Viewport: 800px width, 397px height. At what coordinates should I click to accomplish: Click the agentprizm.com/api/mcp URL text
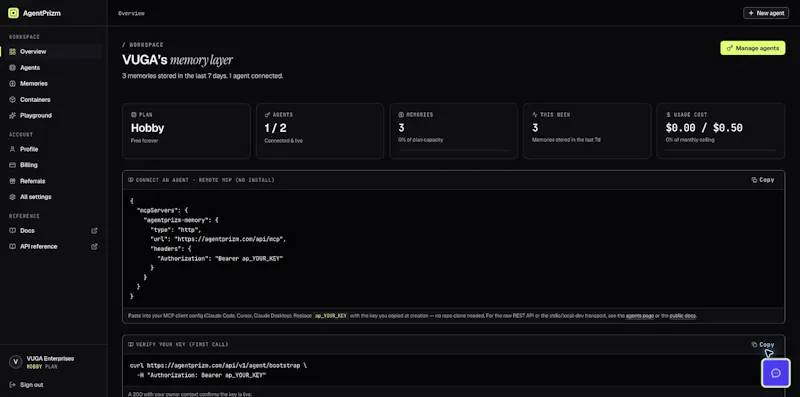pos(230,239)
